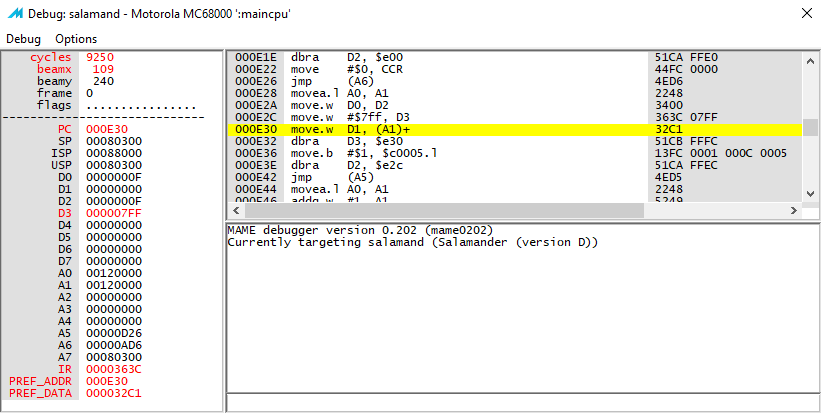
Task: Select disassembly line 000E2A move.w D0, D2
Action: coord(515,105)
